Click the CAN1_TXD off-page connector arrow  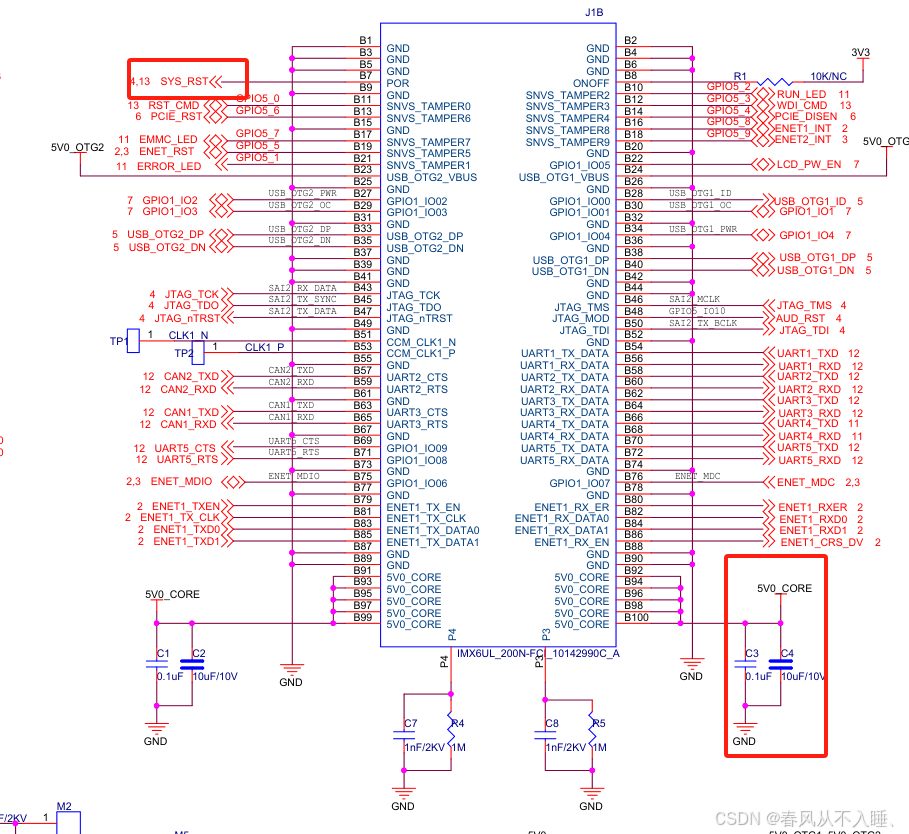pos(228,412)
